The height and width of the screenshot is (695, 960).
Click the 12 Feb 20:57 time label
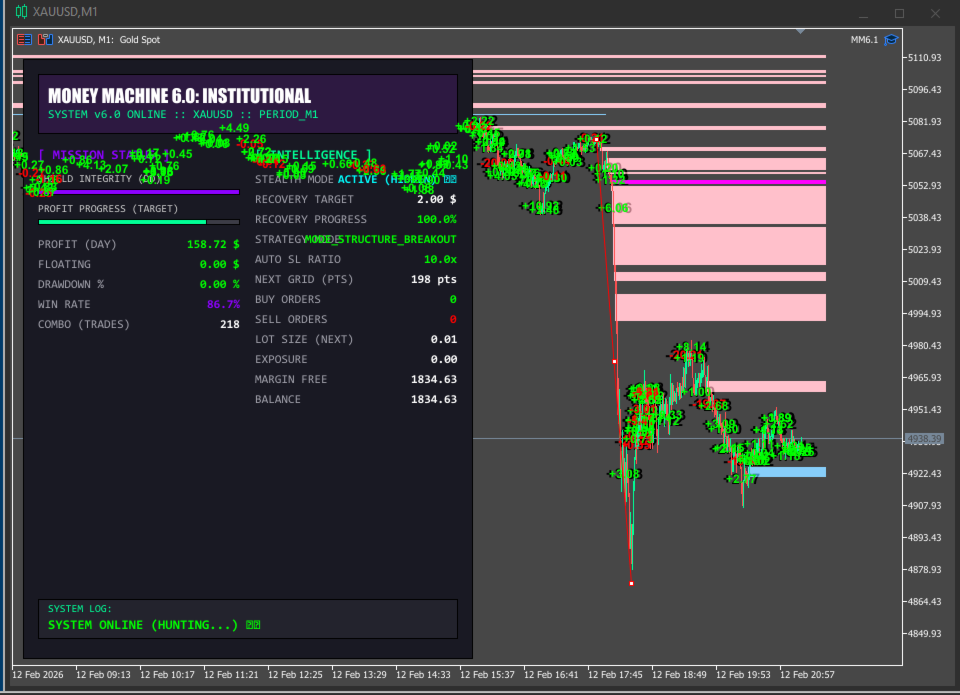pos(807,675)
